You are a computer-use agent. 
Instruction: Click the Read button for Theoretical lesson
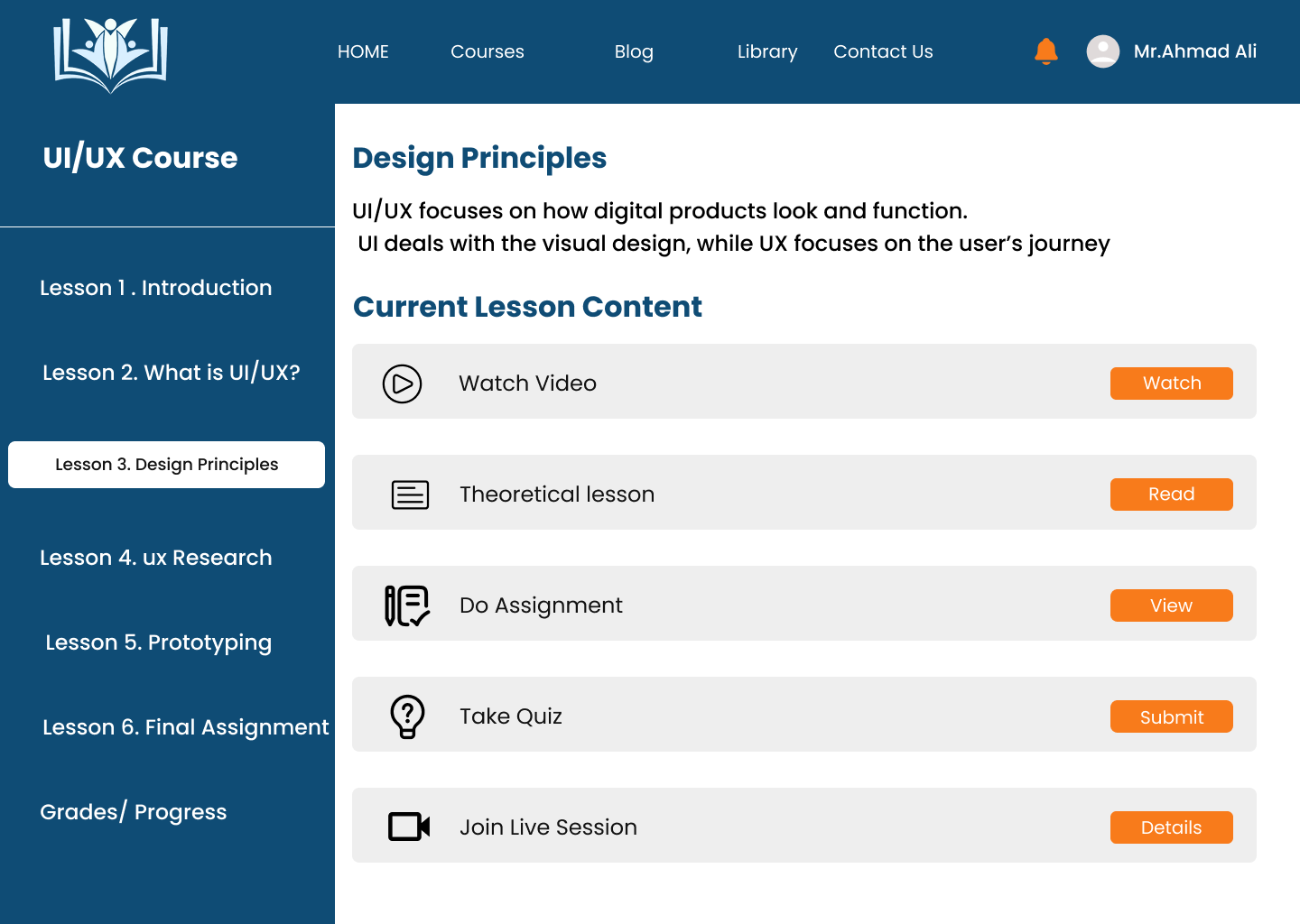point(1172,494)
